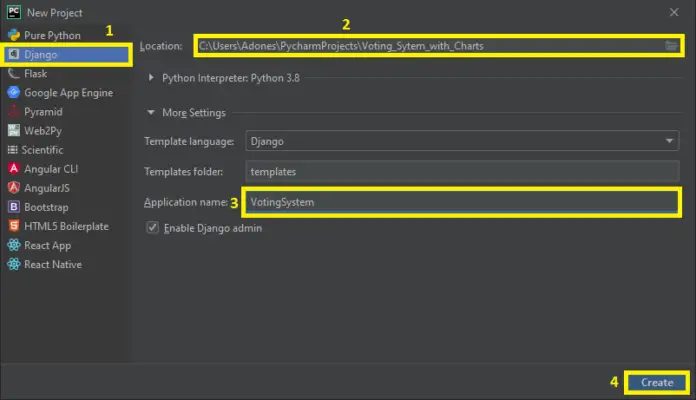The height and width of the screenshot is (400, 696).
Task: Collapse the More Settings section
Action: point(152,113)
